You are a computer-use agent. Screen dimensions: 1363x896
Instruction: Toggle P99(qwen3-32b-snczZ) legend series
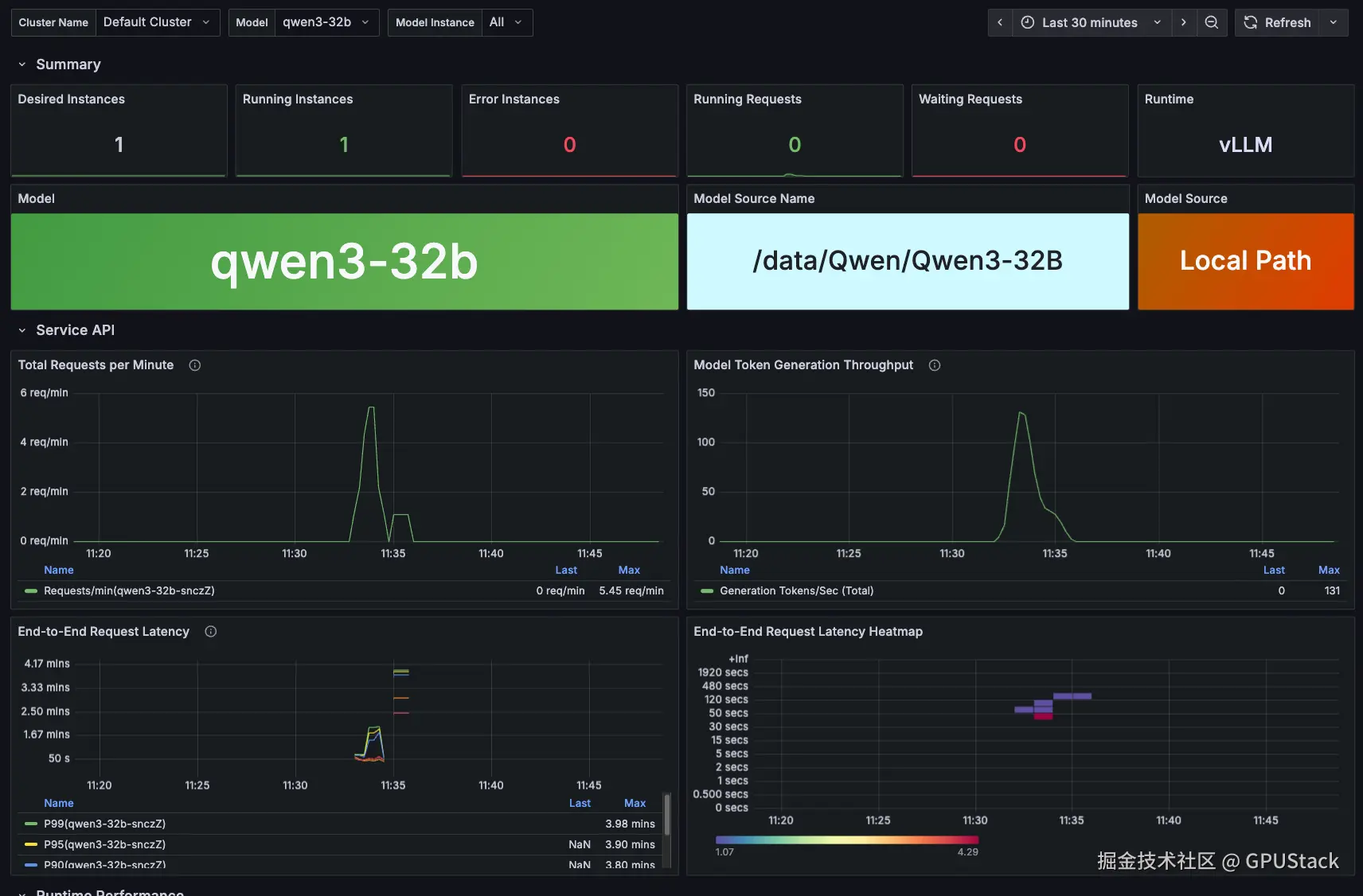(104, 824)
